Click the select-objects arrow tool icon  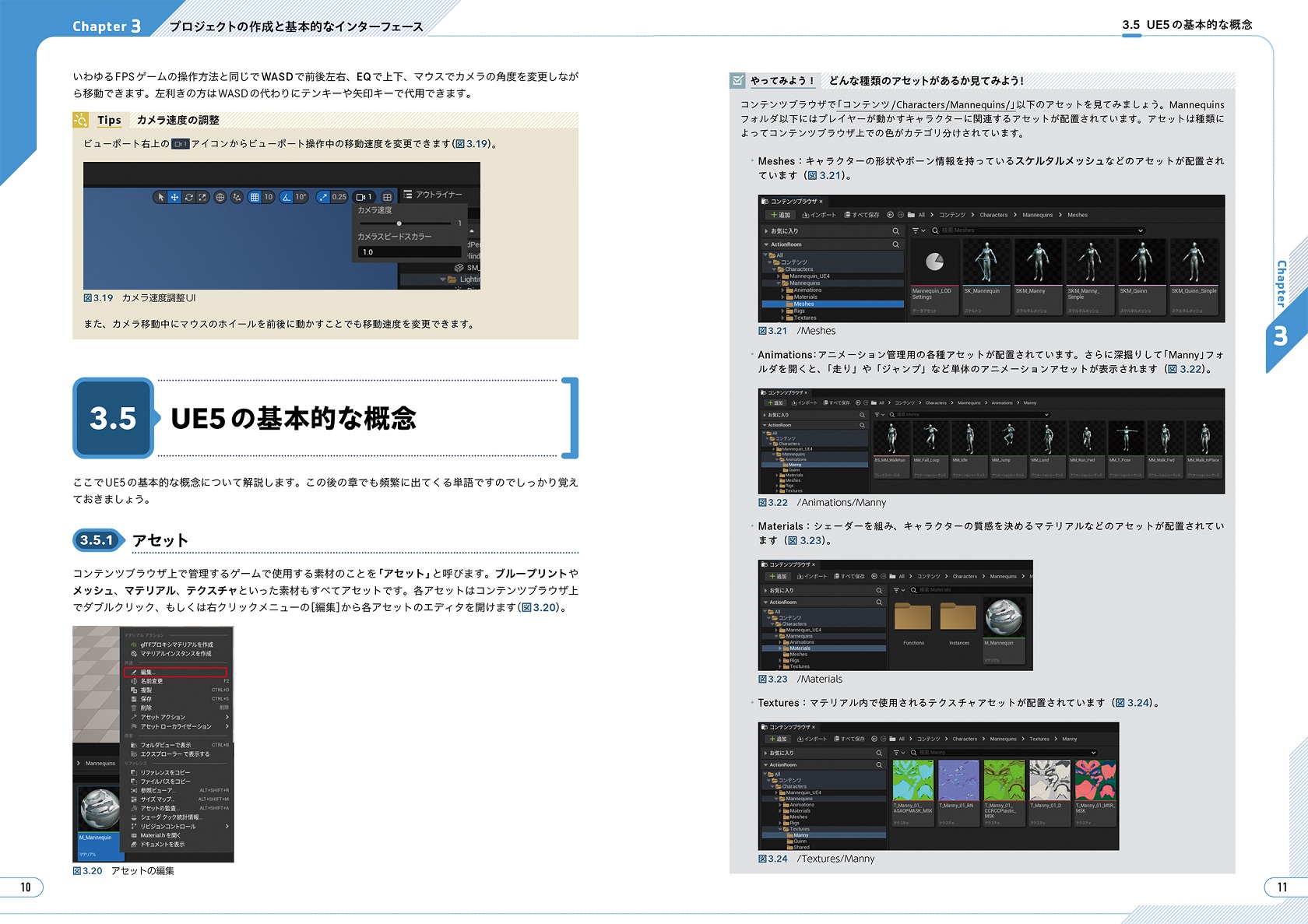(x=160, y=197)
